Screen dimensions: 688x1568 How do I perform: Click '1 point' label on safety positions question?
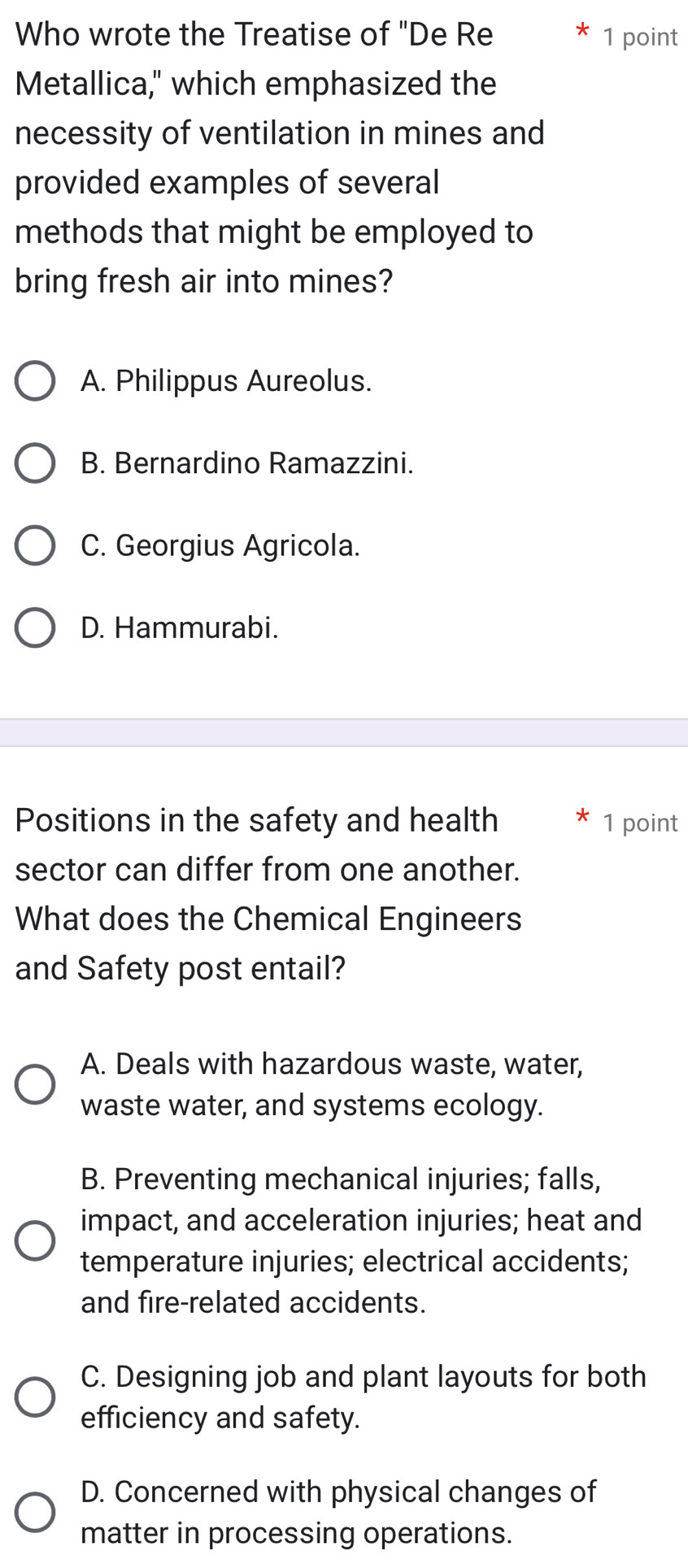tap(640, 823)
